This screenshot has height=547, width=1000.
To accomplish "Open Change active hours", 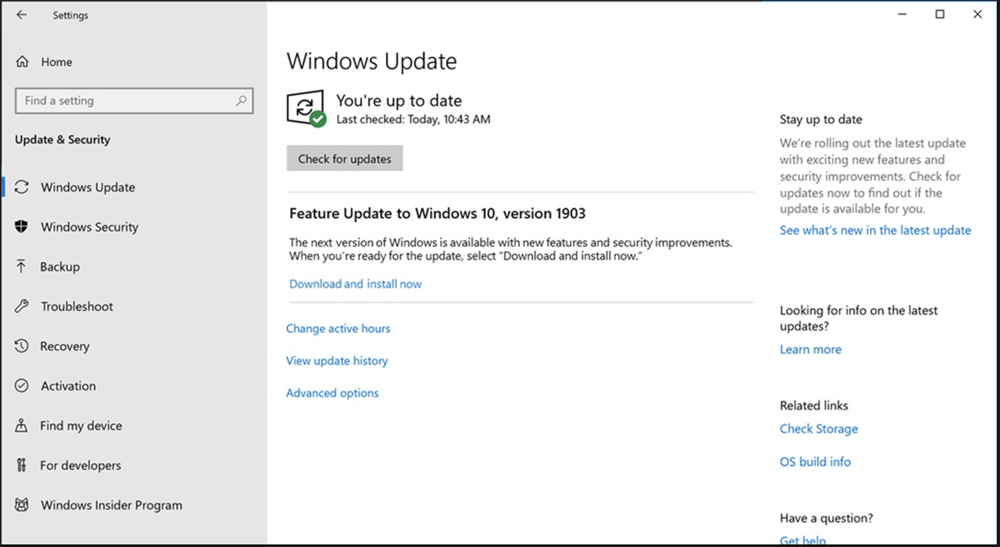I will [338, 328].
